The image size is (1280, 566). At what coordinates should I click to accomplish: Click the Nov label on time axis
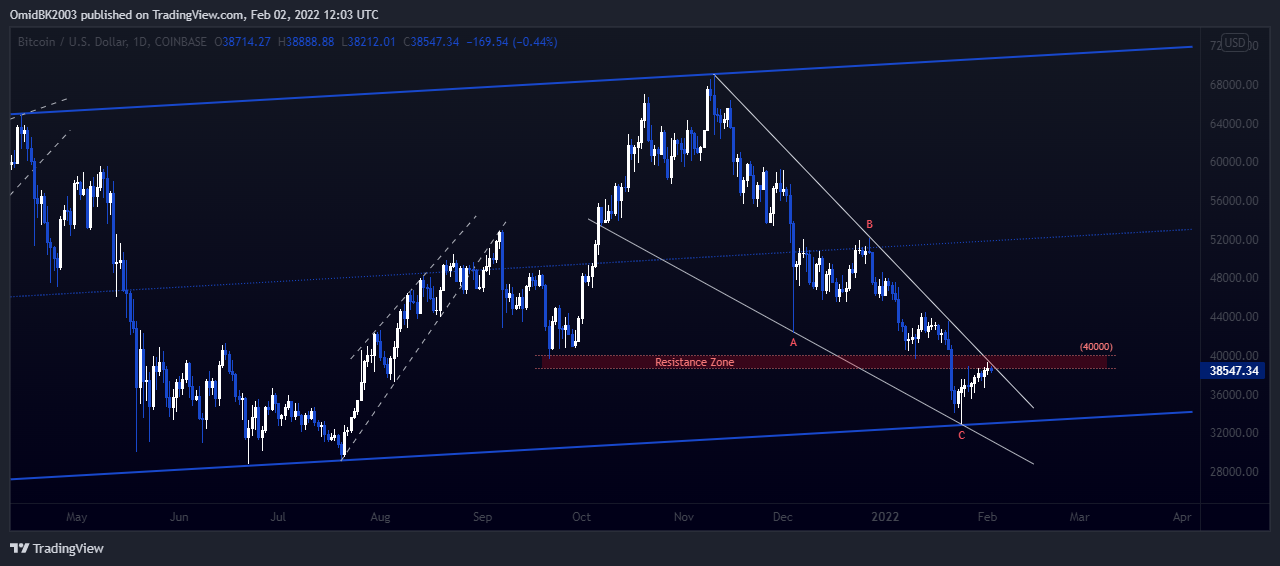(x=684, y=518)
